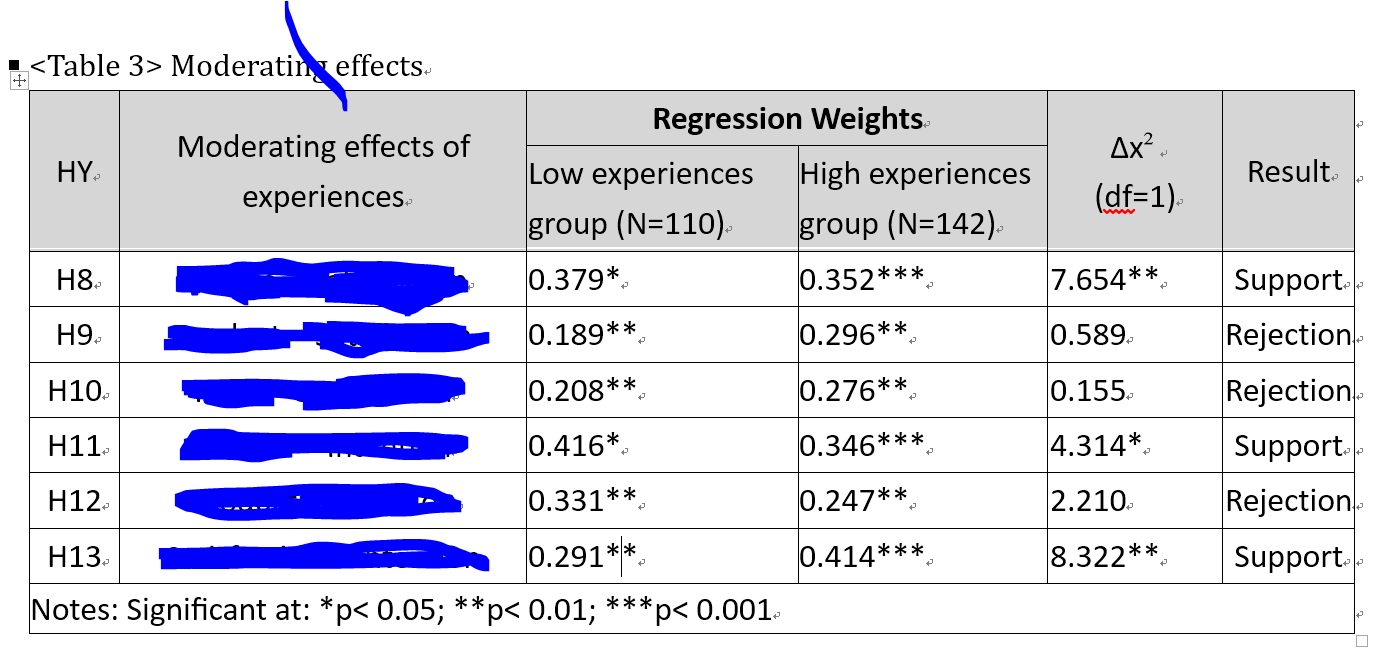Click the H13 Support result cell
The width and height of the screenshot is (1384, 658).
click(1288, 556)
